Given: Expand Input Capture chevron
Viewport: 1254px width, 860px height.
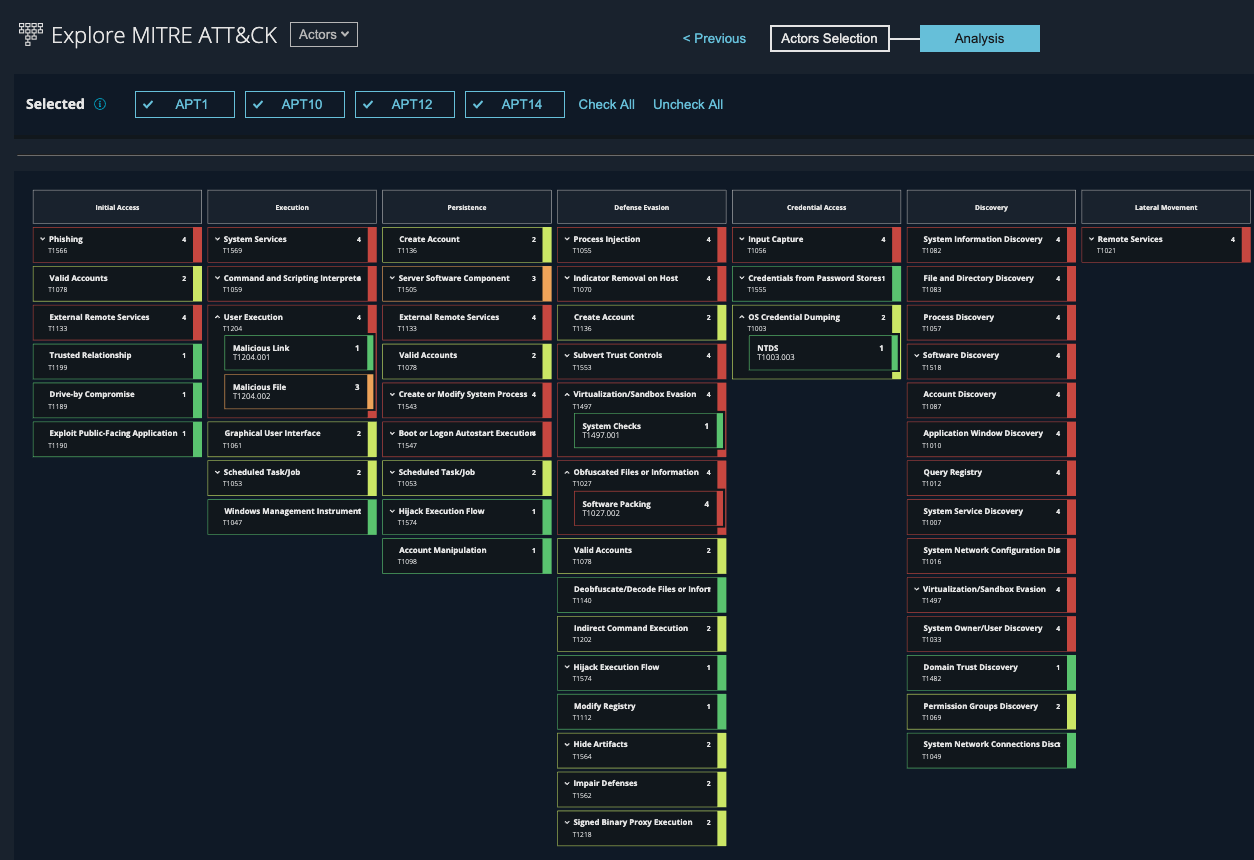Looking at the screenshot, I should [741, 239].
